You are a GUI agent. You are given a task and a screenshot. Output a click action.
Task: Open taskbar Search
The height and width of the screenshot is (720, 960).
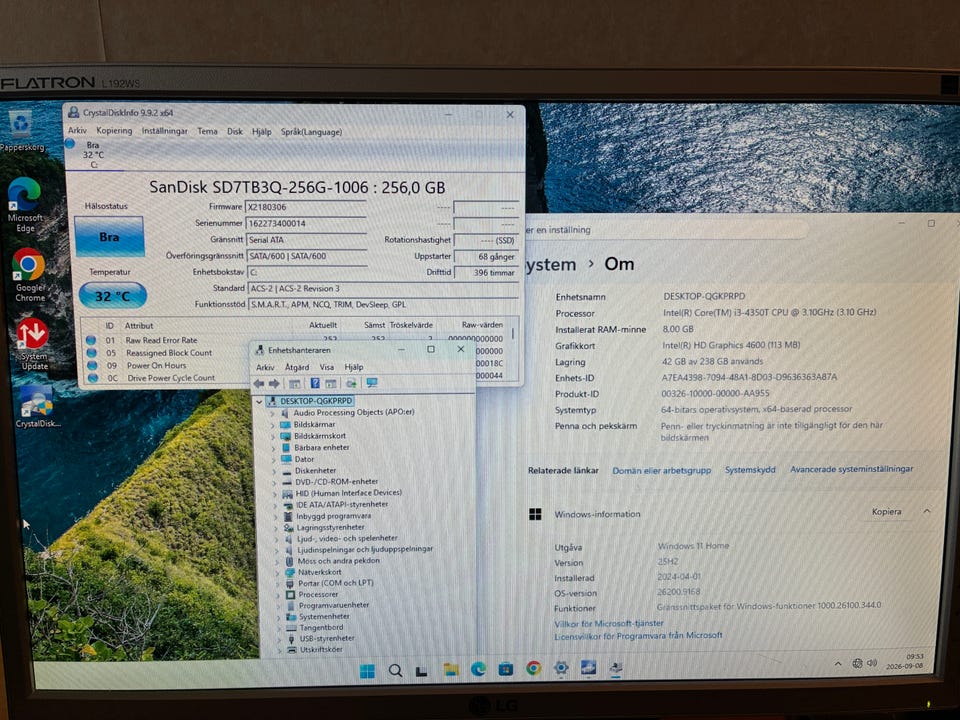396,670
